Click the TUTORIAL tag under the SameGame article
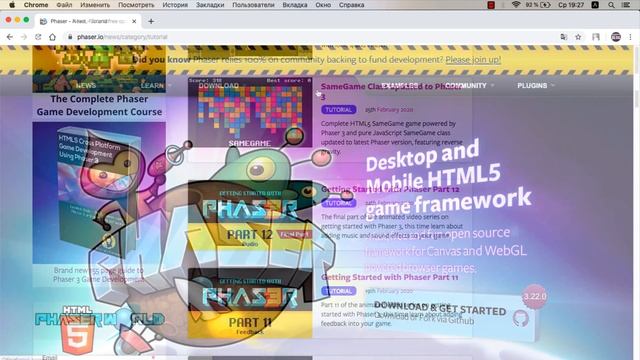This screenshot has height=360, width=640. (x=338, y=110)
